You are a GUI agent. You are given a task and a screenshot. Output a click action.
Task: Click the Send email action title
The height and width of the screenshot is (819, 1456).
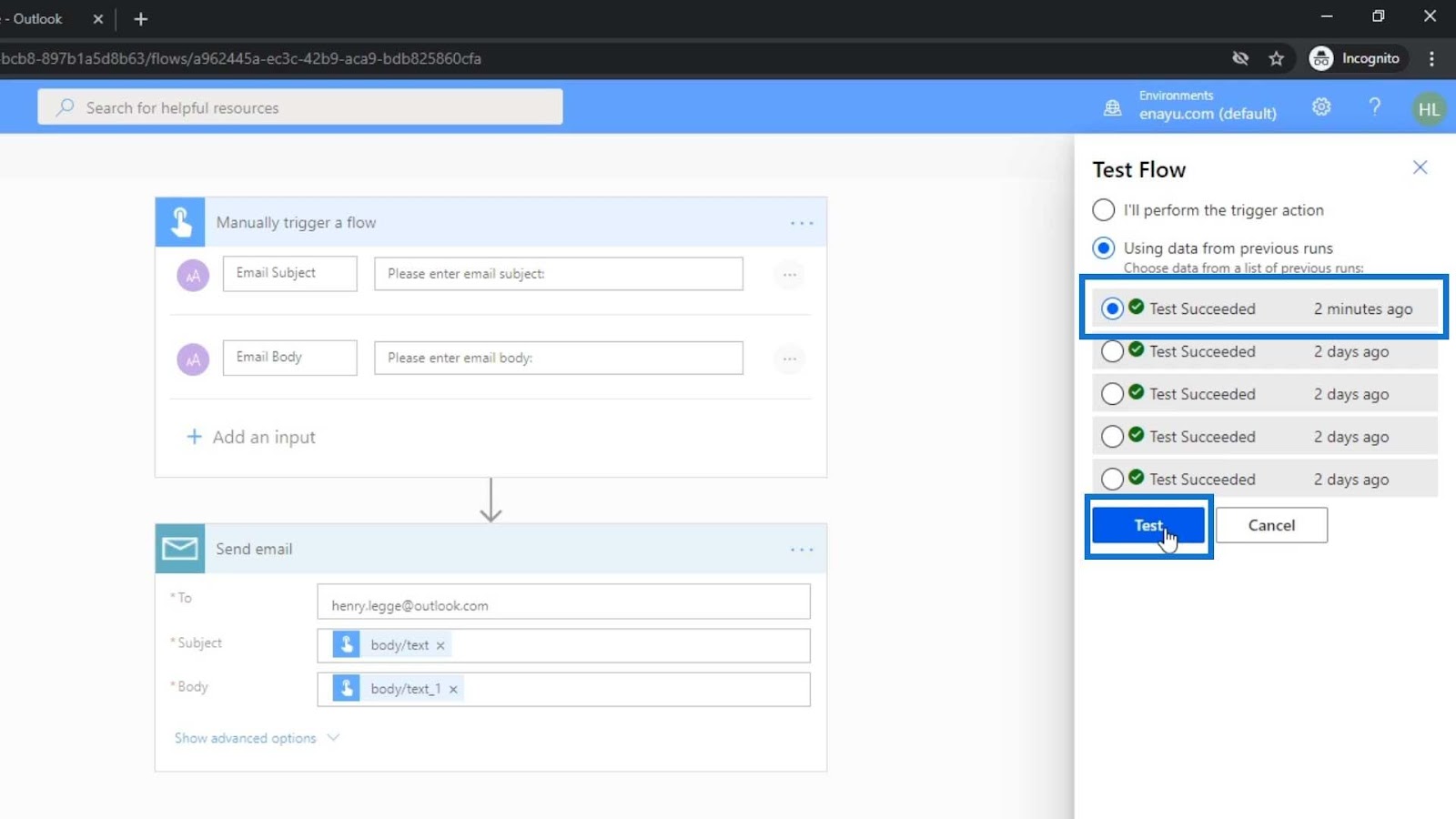tap(254, 549)
